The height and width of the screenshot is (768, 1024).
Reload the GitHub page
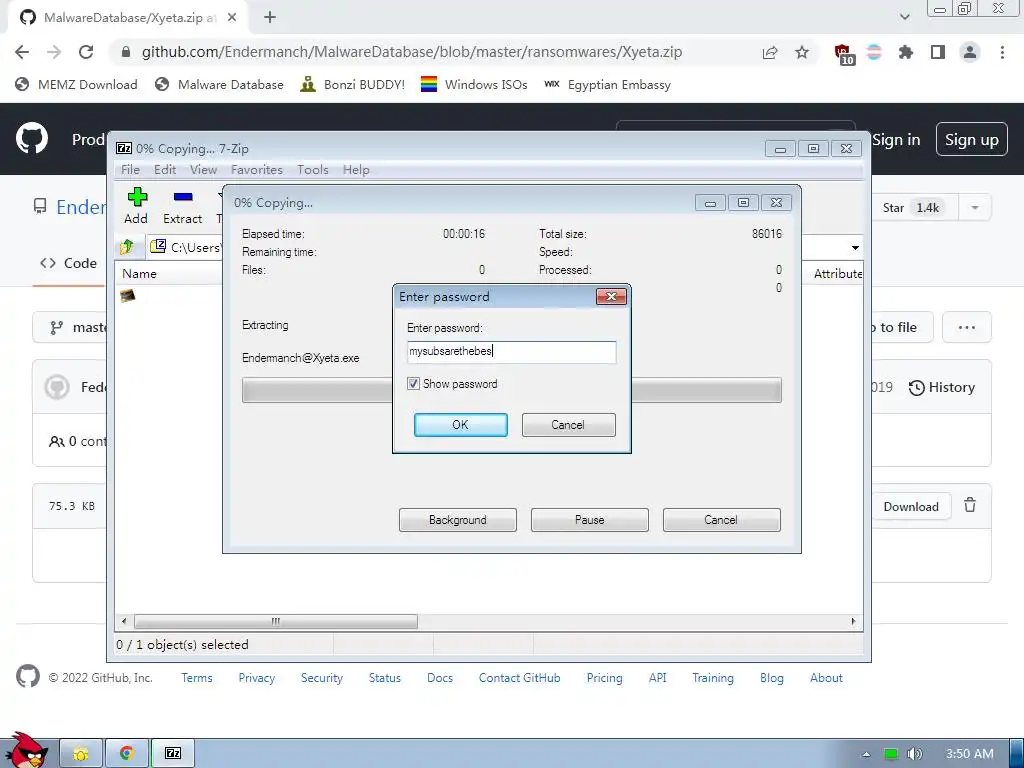tap(86, 52)
